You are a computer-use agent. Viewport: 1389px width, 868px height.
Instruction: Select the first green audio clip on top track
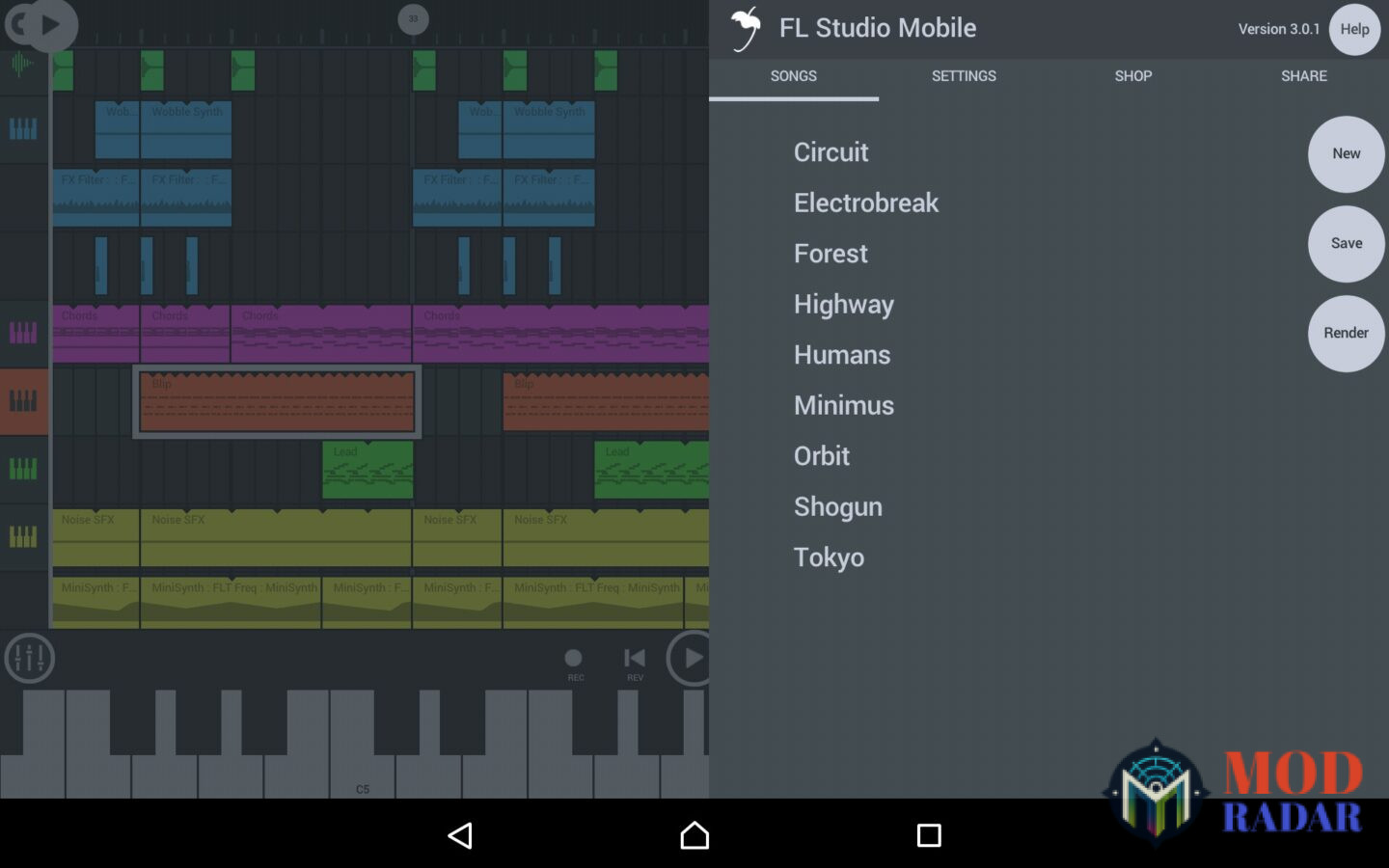[63, 70]
